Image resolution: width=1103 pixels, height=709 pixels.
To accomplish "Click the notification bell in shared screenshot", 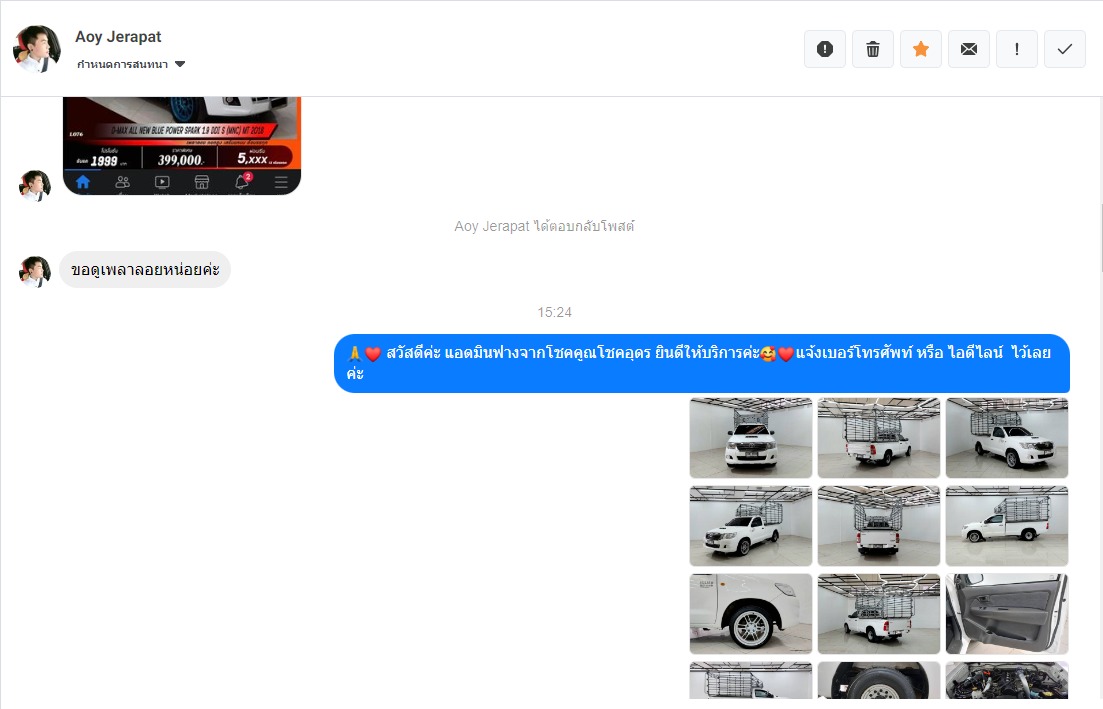I will [x=242, y=181].
